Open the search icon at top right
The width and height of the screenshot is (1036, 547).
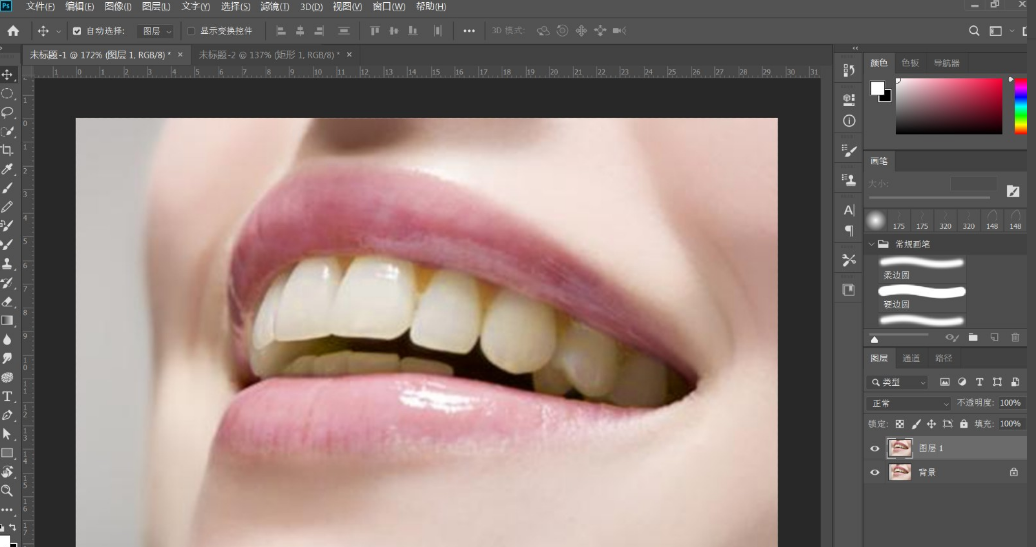(x=974, y=31)
